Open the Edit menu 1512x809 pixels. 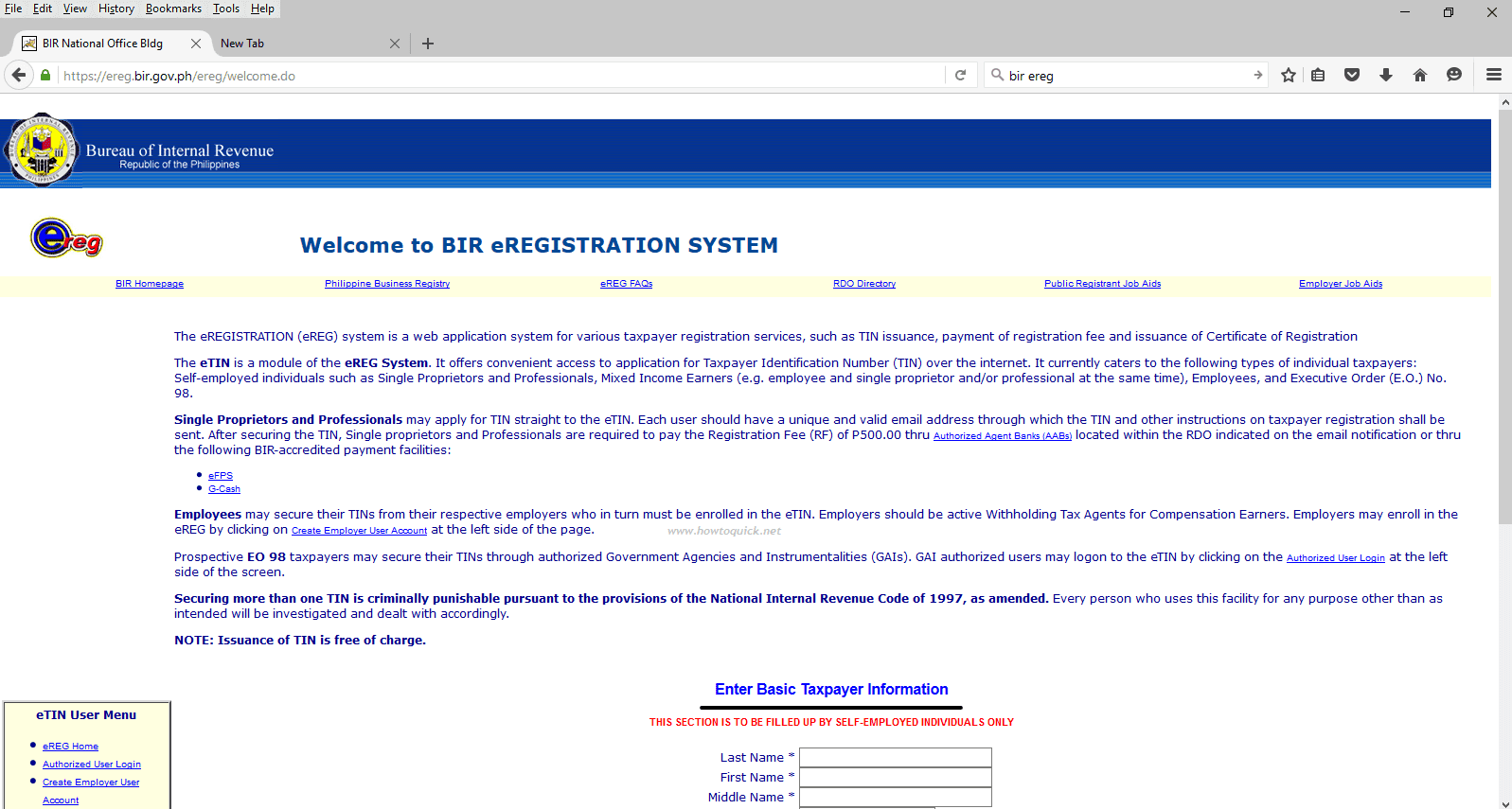tap(43, 9)
